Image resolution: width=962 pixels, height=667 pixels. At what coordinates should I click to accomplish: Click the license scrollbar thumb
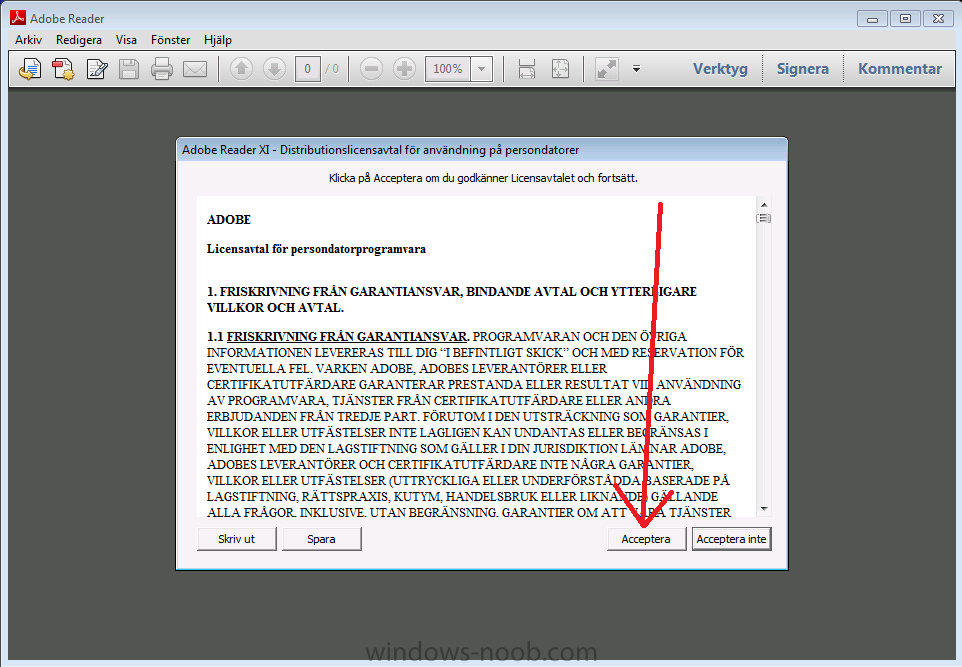(x=764, y=218)
